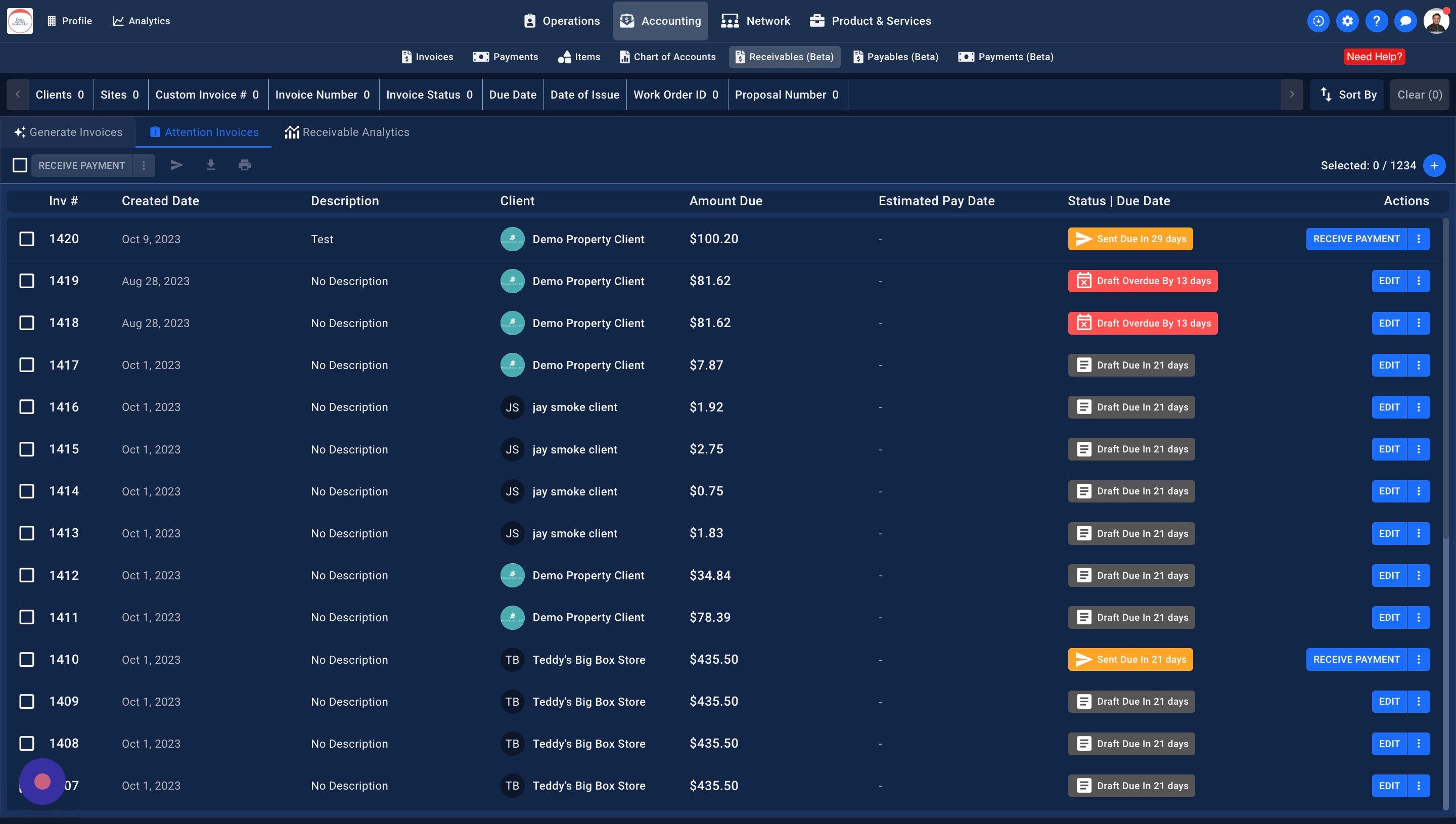Screen dimensions: 1456x824
Task: Click EDIT for invoice 1417
Action: point(1389,365)
